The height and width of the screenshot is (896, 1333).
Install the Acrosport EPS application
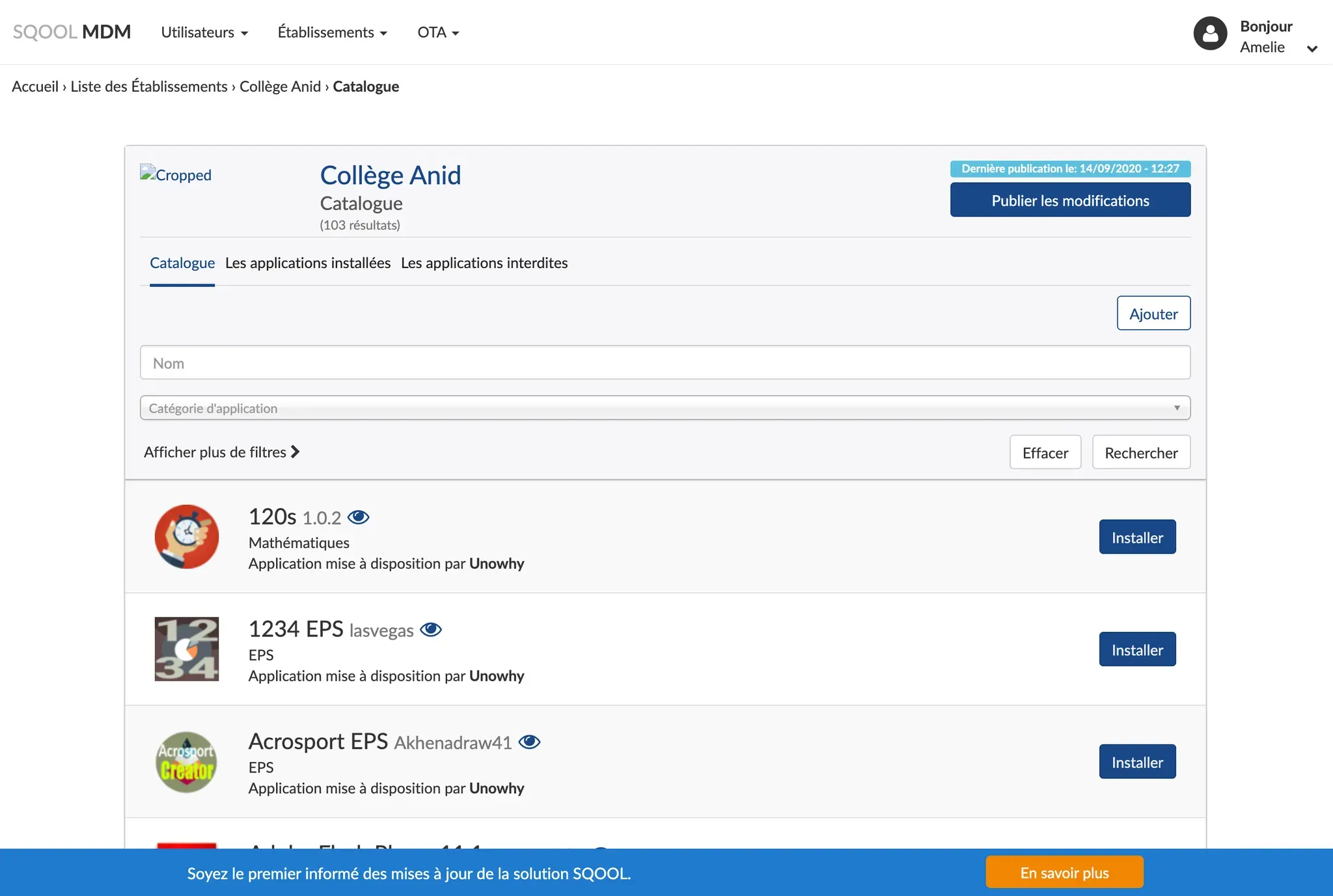1137,762
